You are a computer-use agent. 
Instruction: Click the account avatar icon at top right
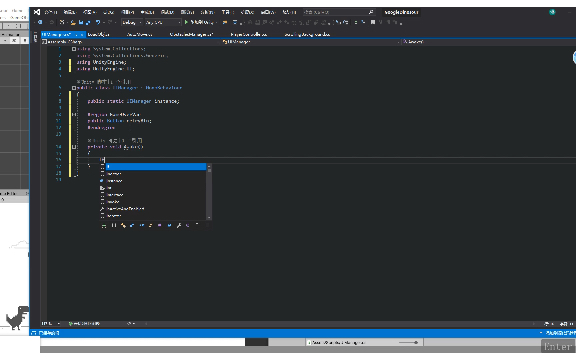click(552, 12)
